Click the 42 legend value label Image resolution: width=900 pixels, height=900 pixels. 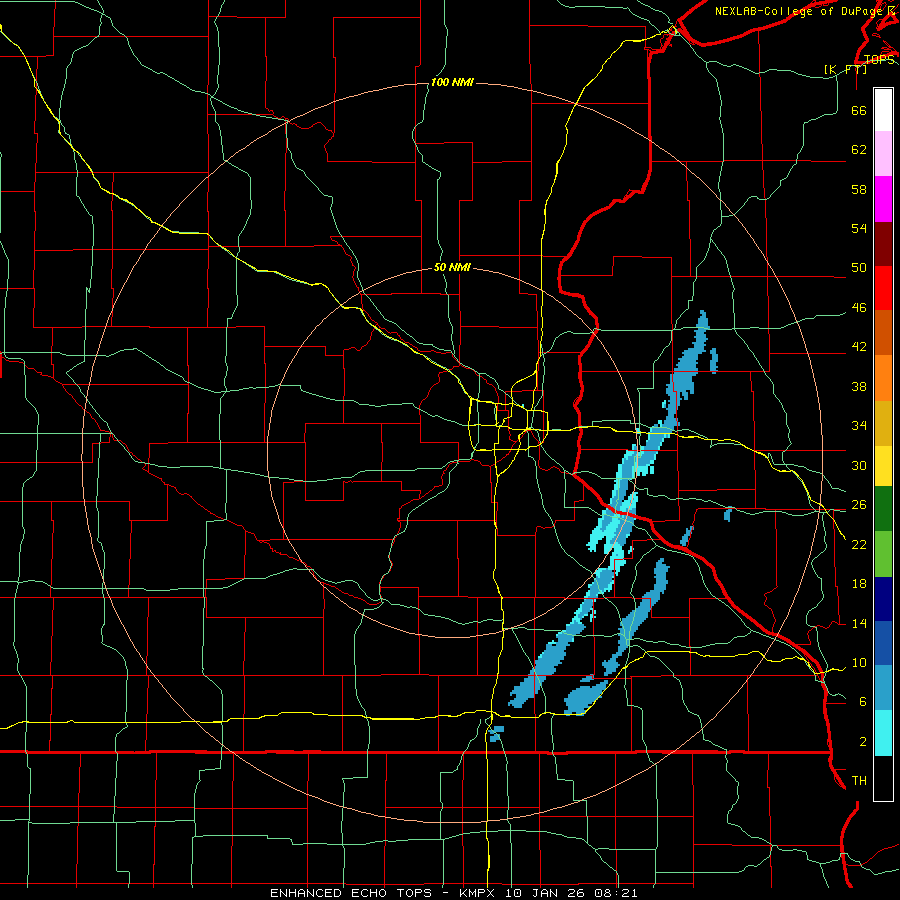click(859, 347)
